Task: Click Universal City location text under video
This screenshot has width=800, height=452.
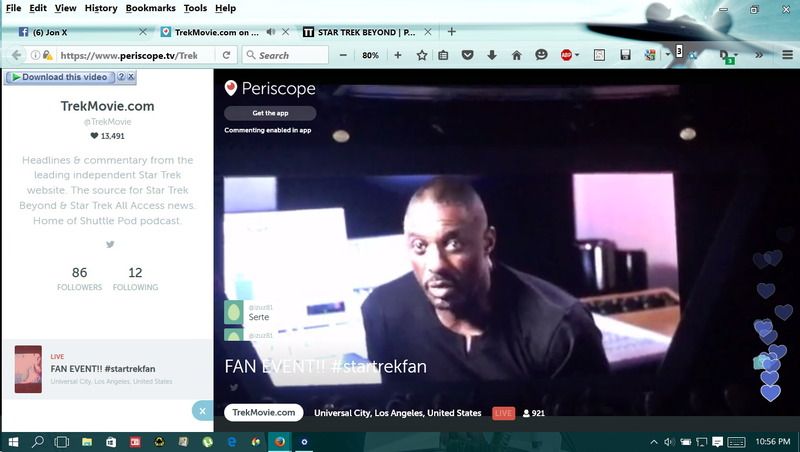Action: tap(397, 413)
